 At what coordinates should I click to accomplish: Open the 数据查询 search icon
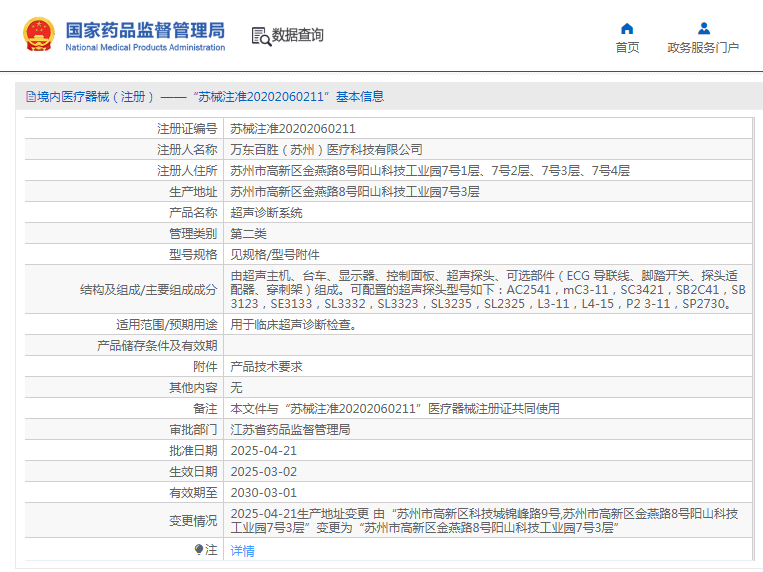[x=261, y=37]
